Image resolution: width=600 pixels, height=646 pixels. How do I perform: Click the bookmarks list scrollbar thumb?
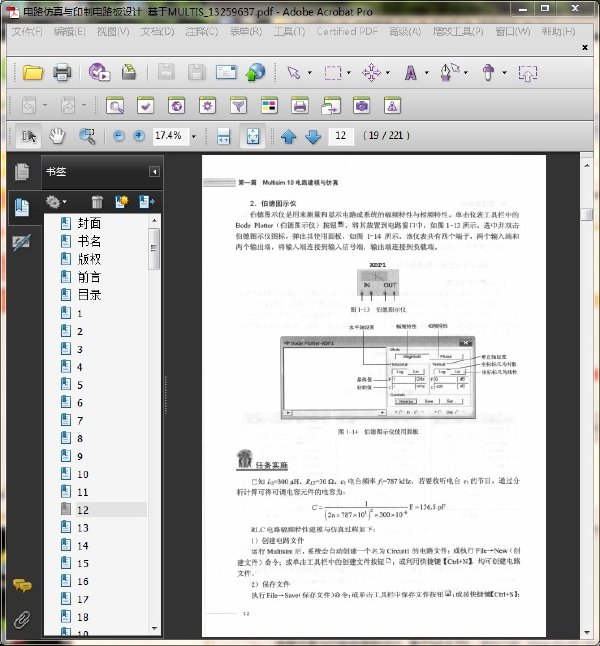coord(154,249)
